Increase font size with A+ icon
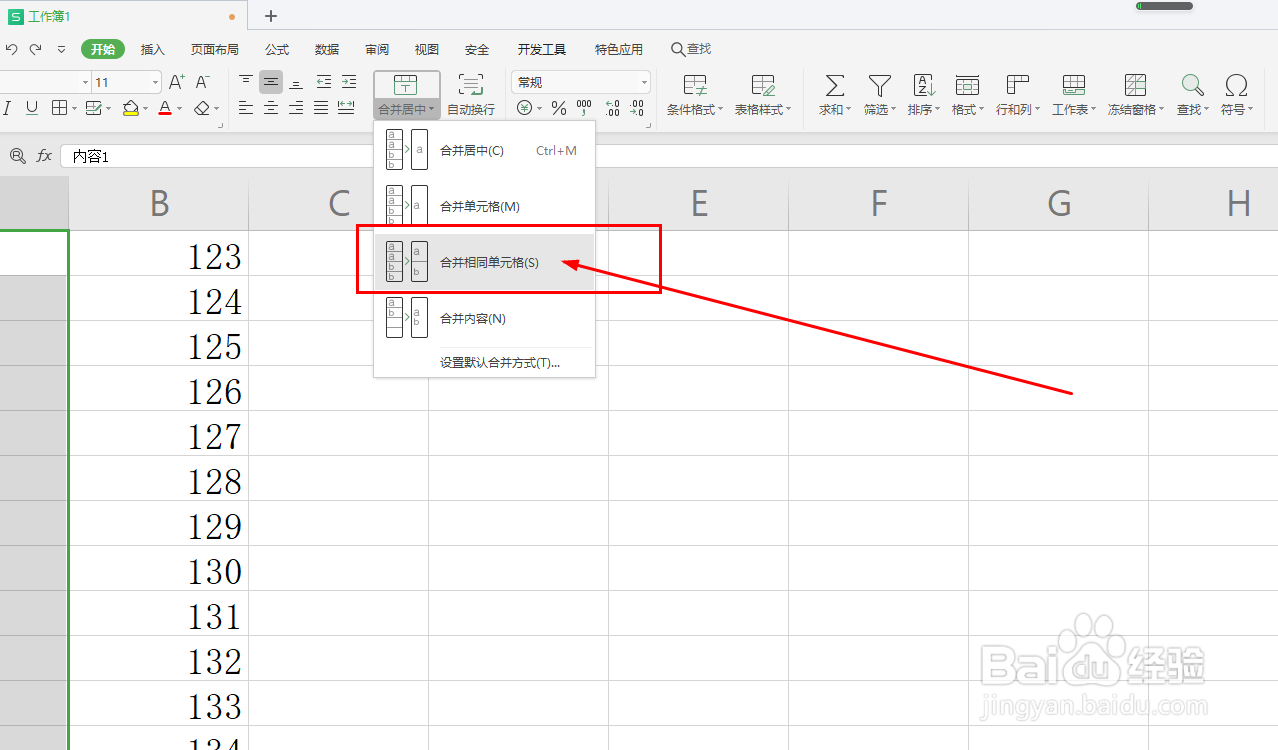Screen dimensions: 1278x750 (x=177, y=82)
